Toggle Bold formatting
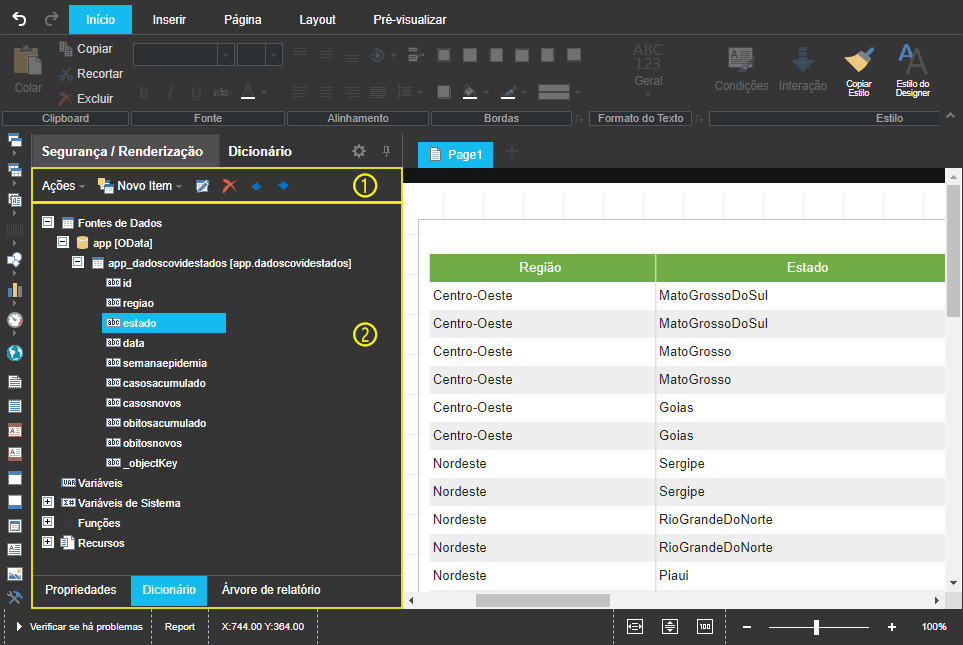The height and width of the screenshot is (645, 963). pos(144,93)
